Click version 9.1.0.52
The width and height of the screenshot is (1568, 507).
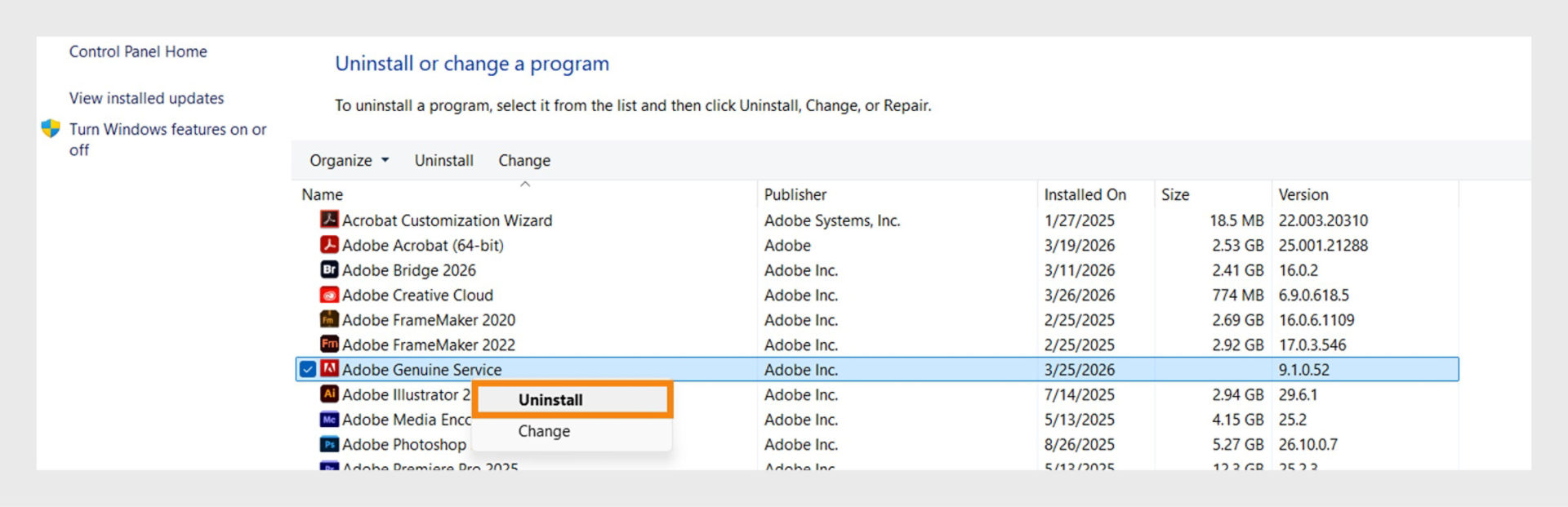1303,370
